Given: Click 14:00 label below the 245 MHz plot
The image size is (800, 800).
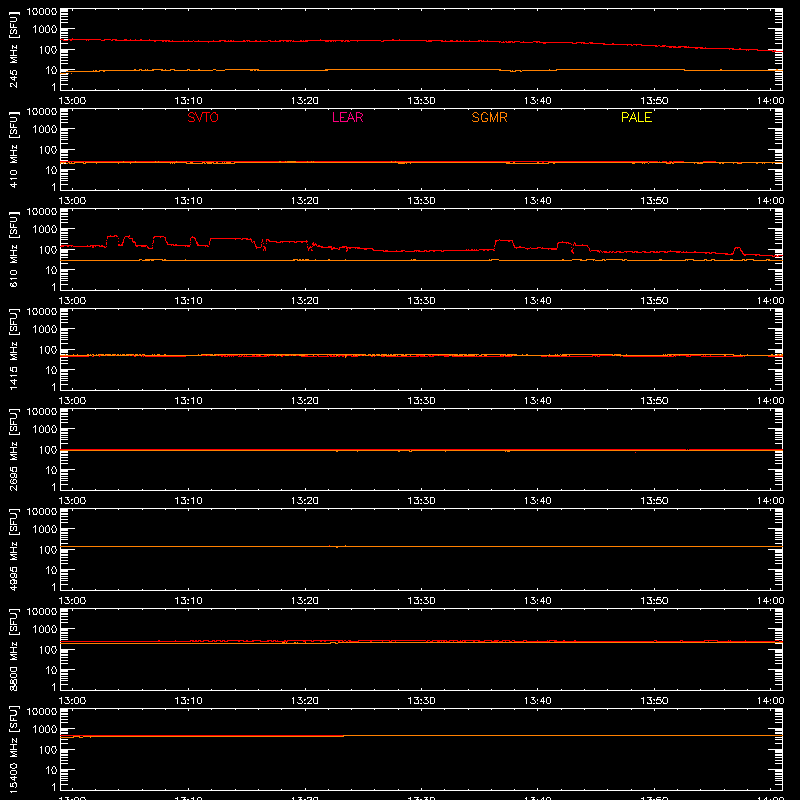Looking at the screenshot, I should pyautogui.click(x=770, y=101).
